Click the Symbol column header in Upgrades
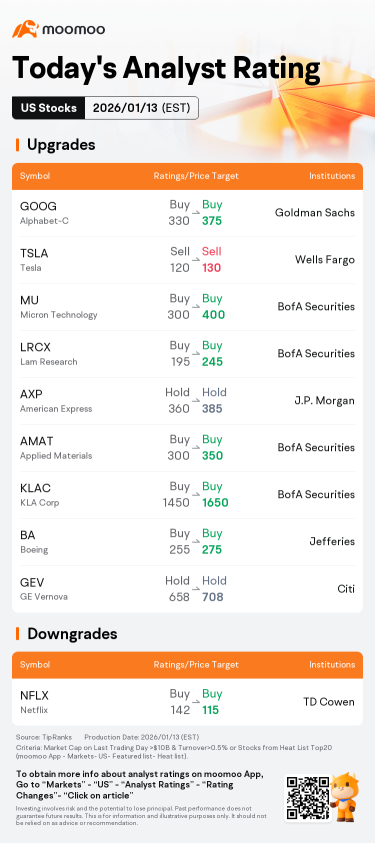Image resolution: width=375 pixels, height=843 pixels. [35, 176]
